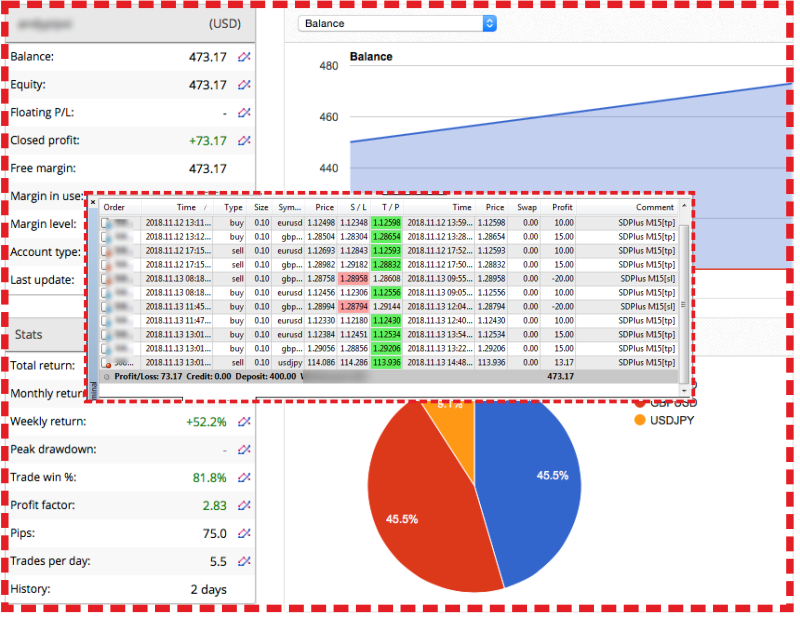Sort trade table by Size column
Viewport: 800px width, 618px height.
point(261,207)
